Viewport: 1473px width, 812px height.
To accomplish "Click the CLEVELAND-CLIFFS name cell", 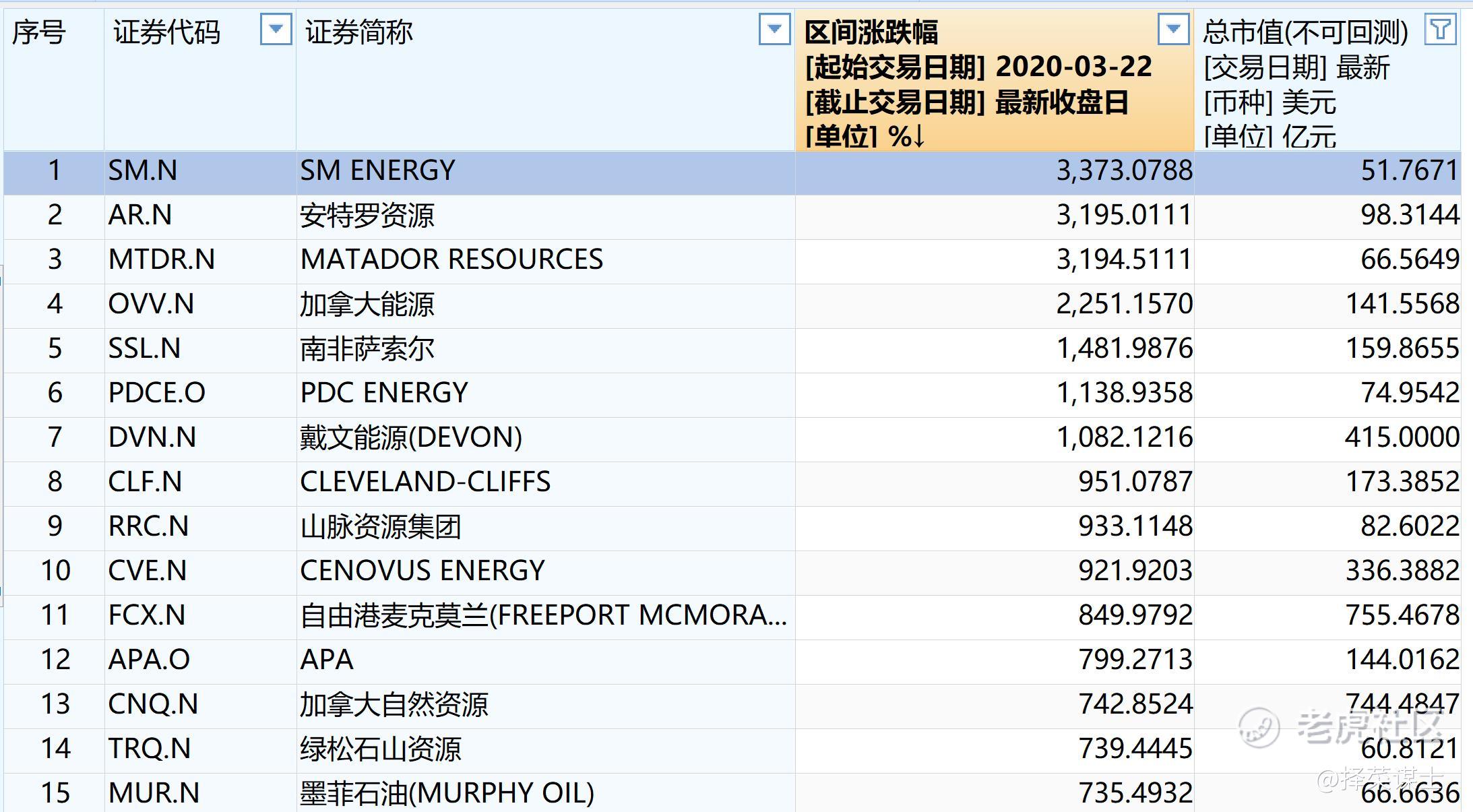I will (x=425, y=482).
